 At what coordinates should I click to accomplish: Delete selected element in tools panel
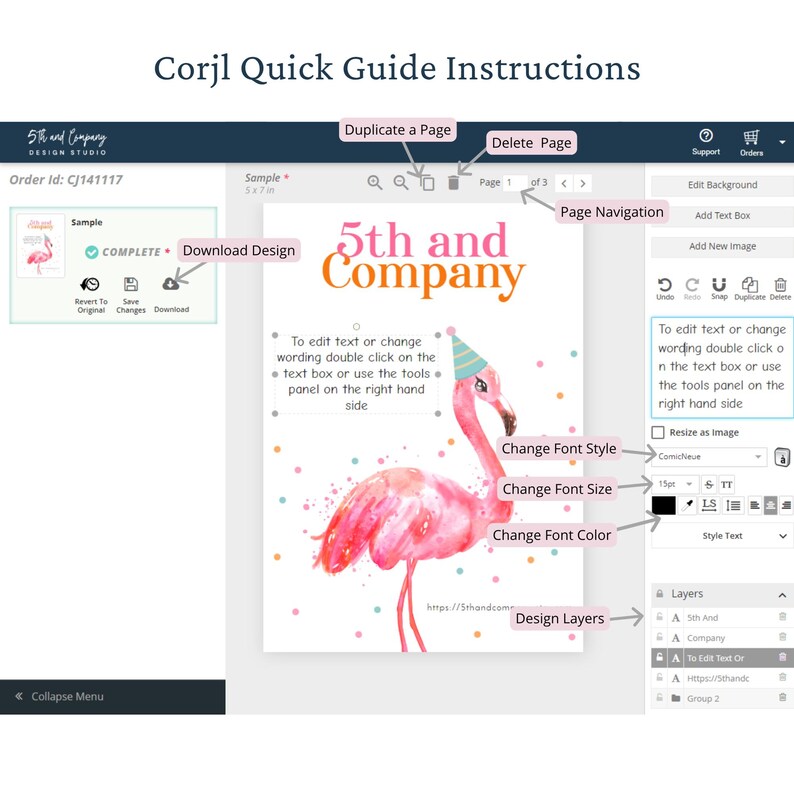(780, 289)
